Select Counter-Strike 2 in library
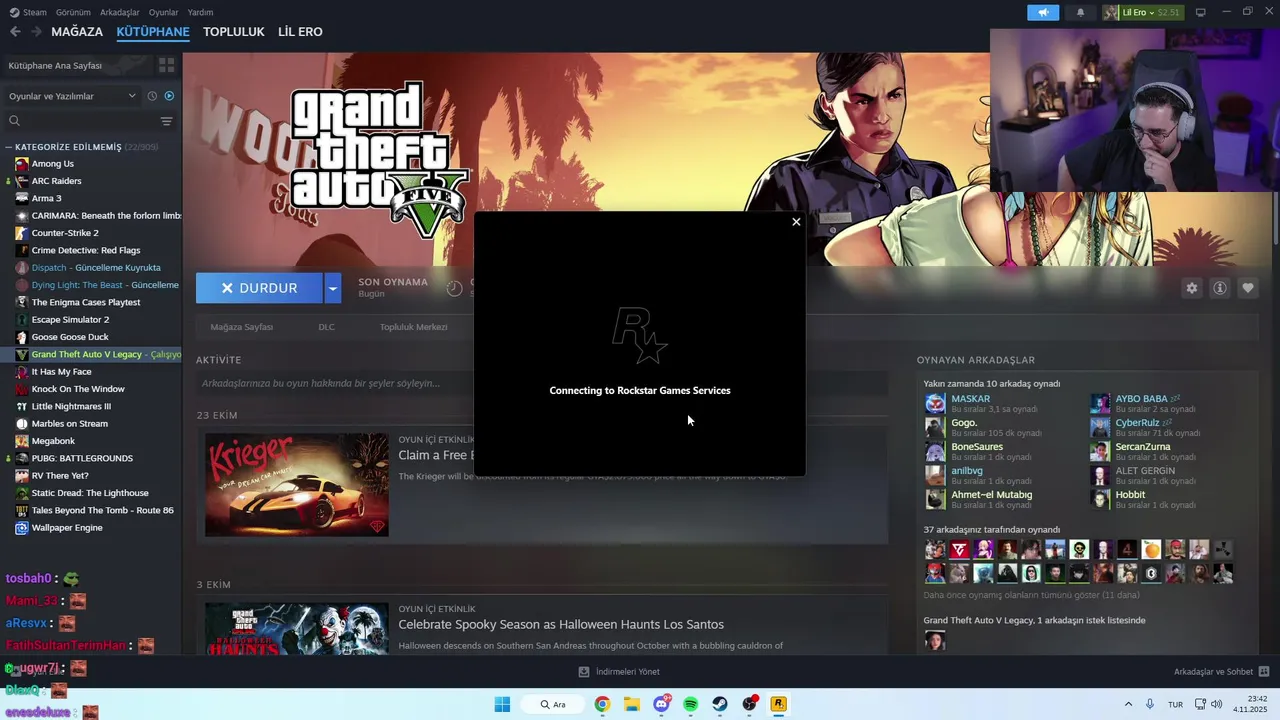 coord(65,233)
